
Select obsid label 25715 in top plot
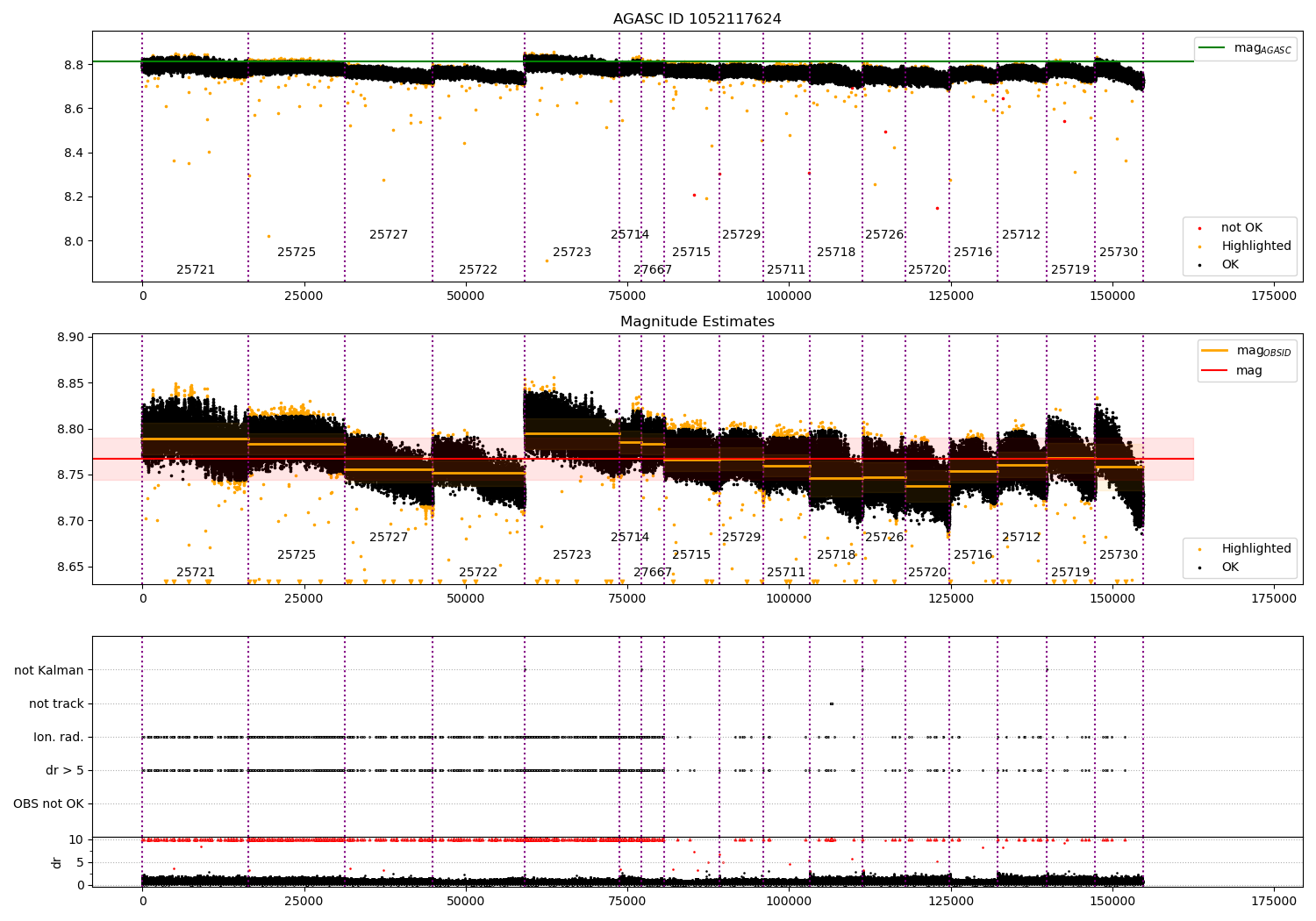click(x=691, y=253)
